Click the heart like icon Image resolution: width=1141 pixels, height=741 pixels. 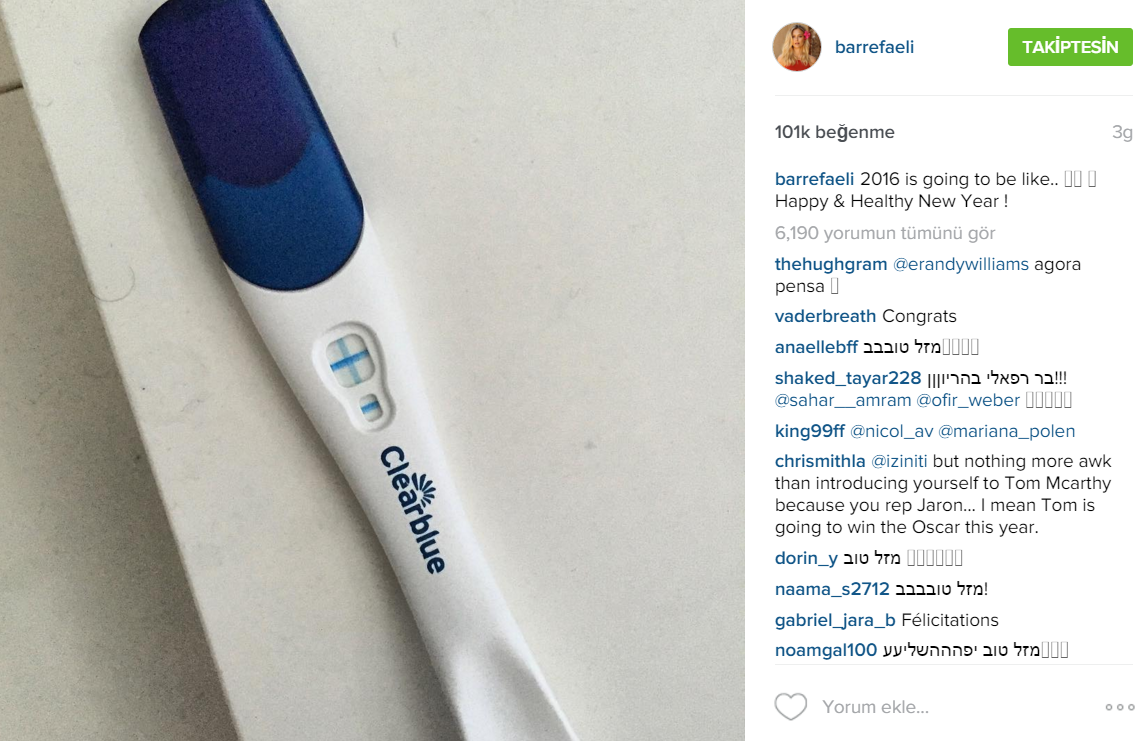coord(790,706)
